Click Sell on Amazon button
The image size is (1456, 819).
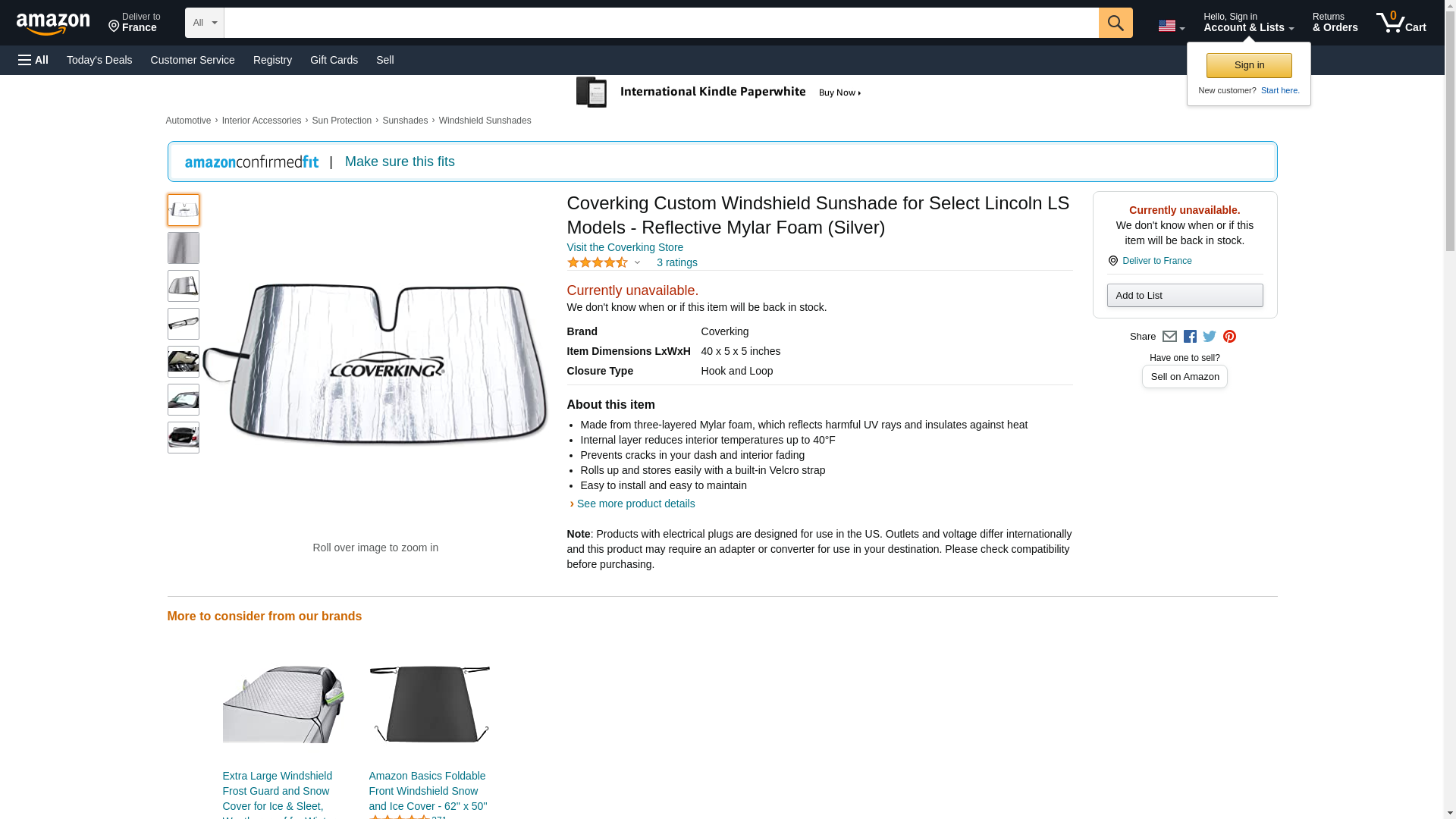[x=1185, y=376]
